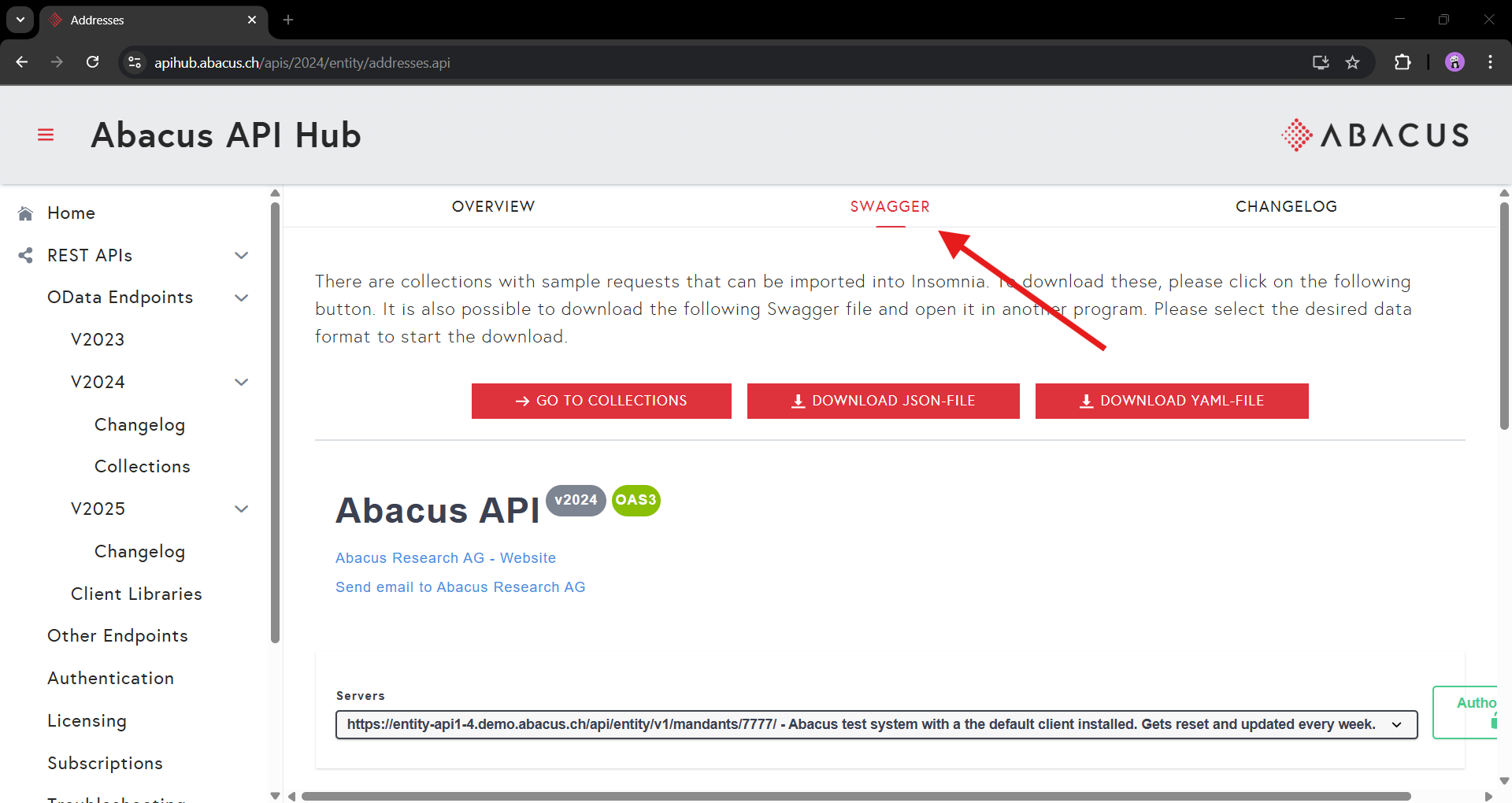This screenshot has width=1512, height=803.
Task: Open Authentication in sidebar
Action: click(x=110, y=678)
